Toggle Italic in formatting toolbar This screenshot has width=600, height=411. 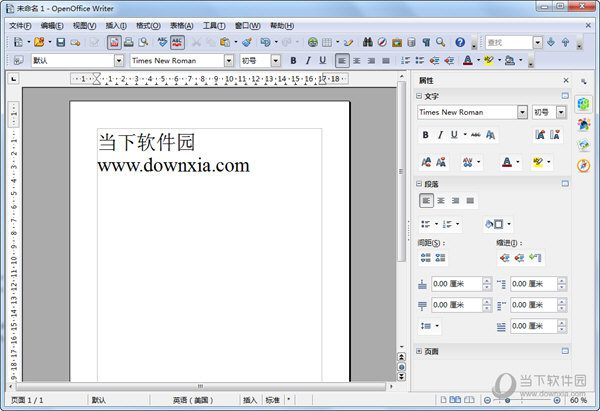coord(308,60)
